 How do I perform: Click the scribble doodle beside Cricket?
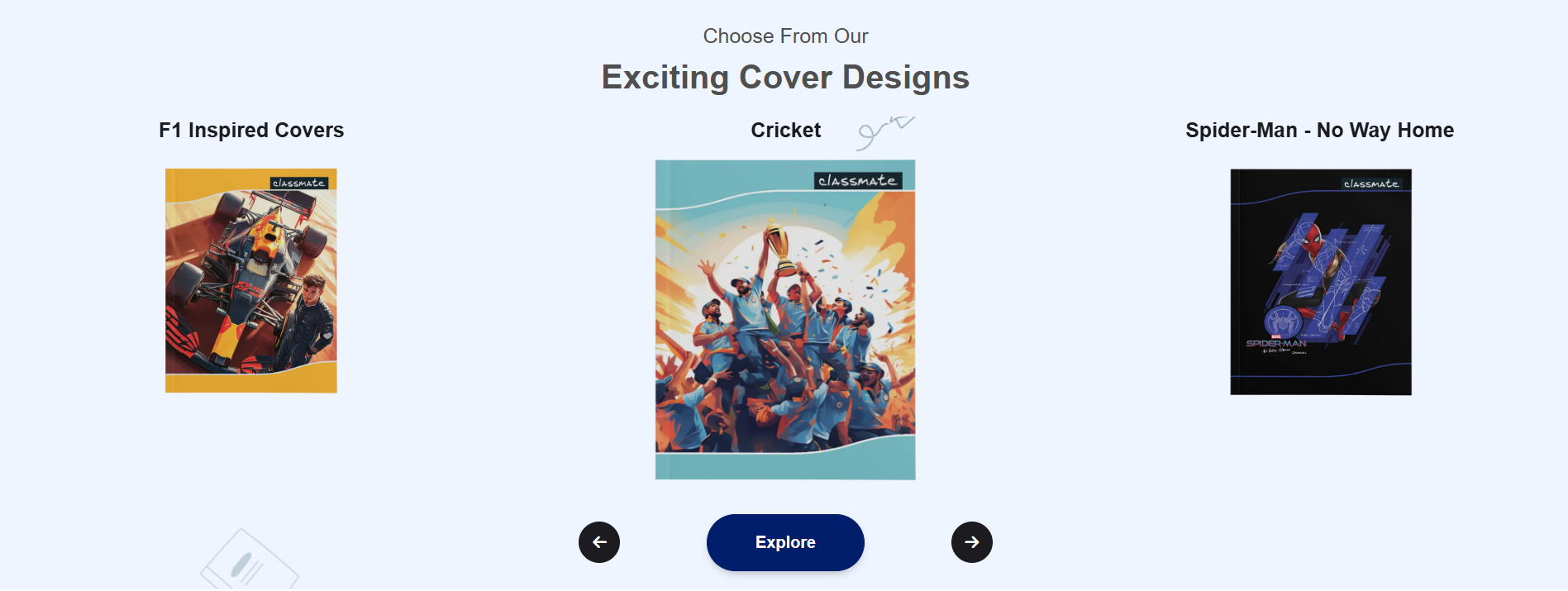(885, 132)
